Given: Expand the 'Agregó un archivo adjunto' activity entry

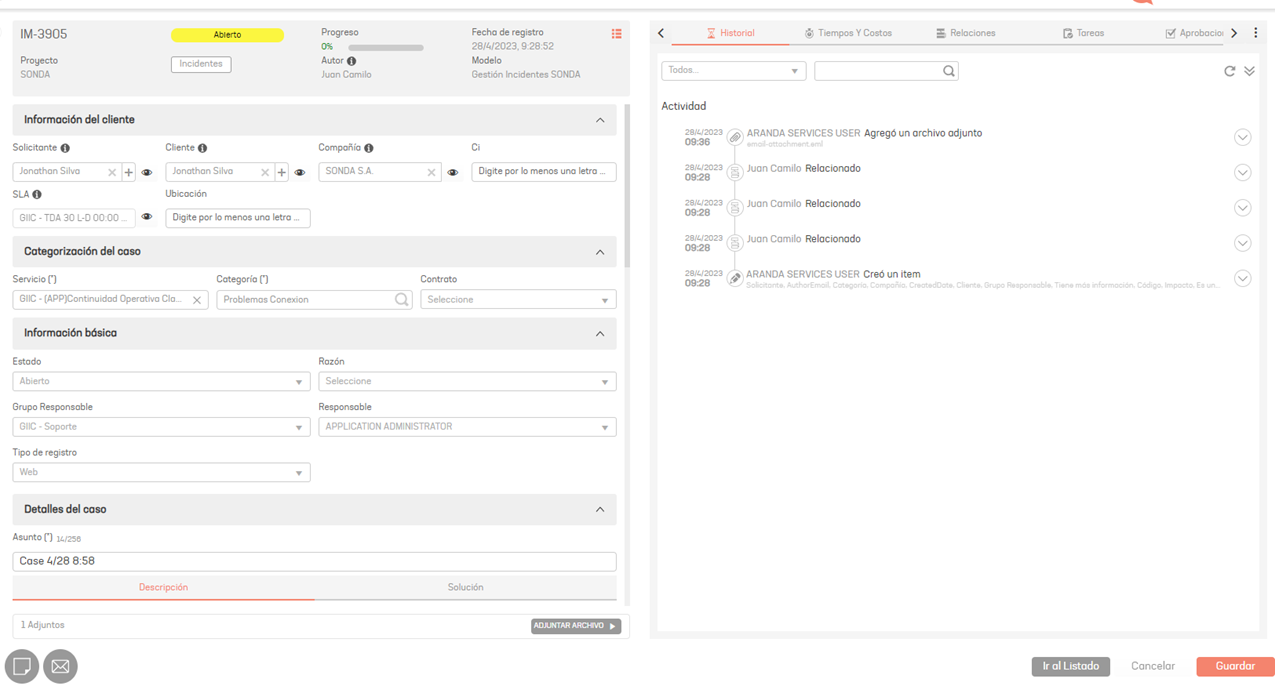Looking at the screenshot, I should [1242, 137].
